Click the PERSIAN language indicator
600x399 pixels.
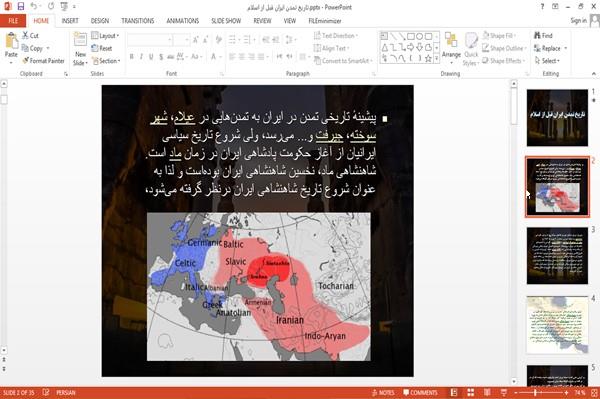pos(66,392)
